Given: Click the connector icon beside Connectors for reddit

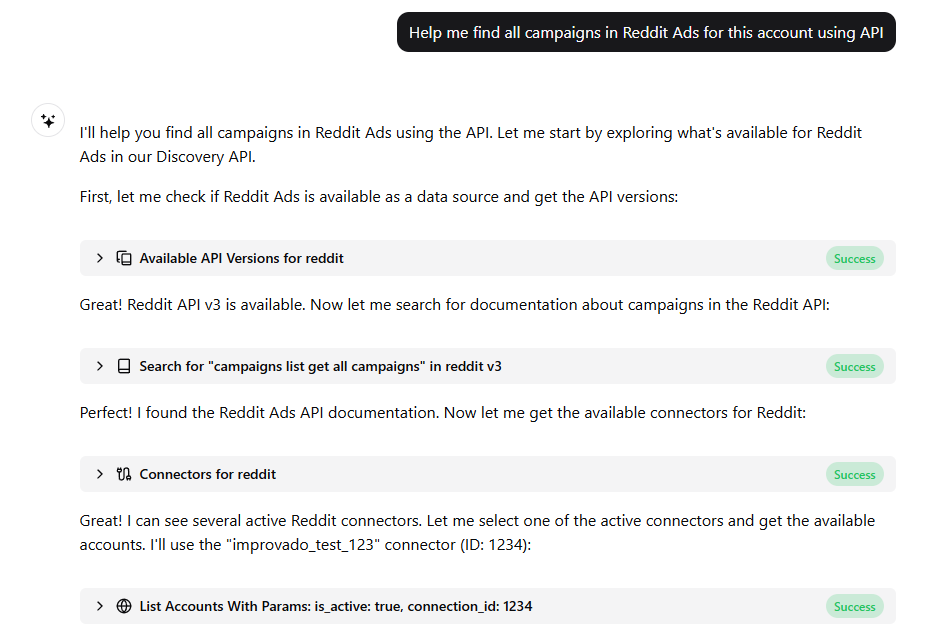Looking at the screenshot, I should click(x=124, y=474).
